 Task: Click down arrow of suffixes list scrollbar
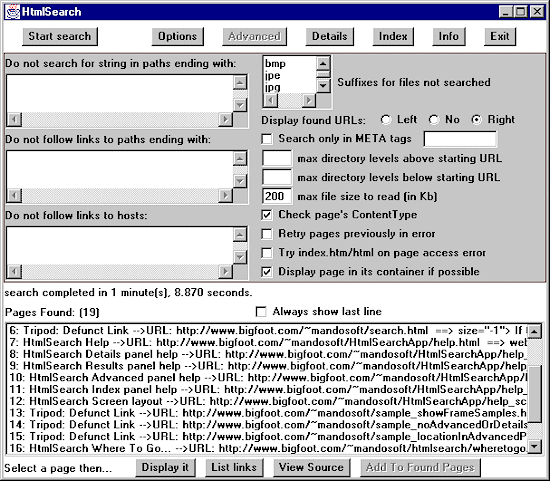click(x=323, y=86)
